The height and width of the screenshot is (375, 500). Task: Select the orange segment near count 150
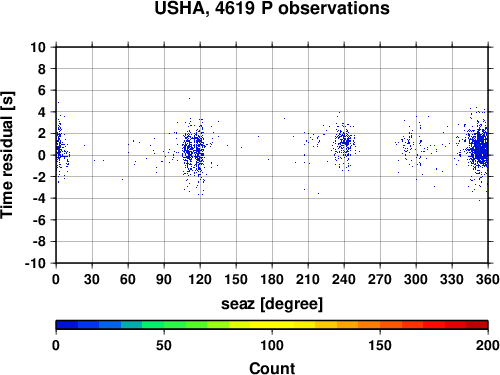380,325
